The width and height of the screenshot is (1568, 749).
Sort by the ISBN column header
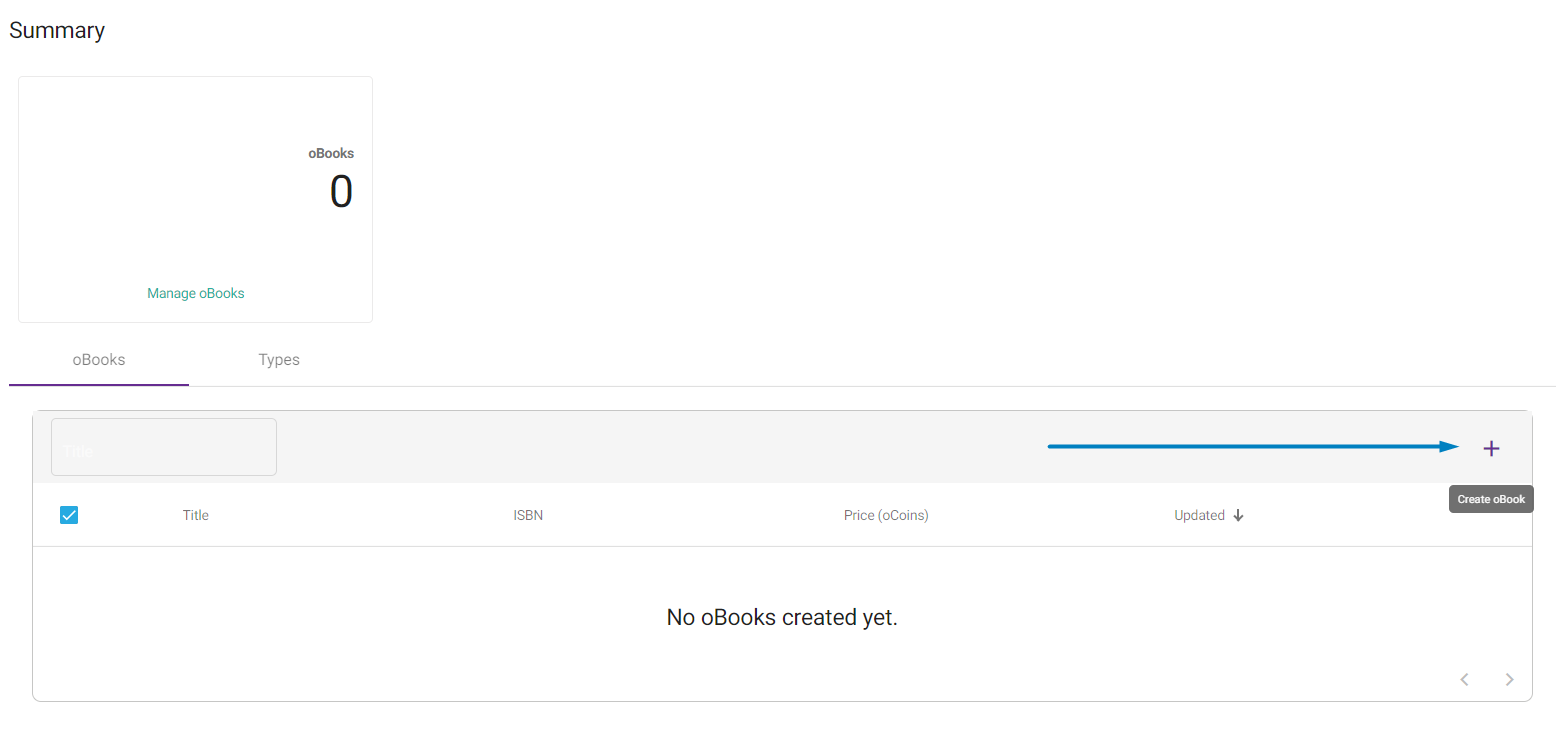[528, 515]
